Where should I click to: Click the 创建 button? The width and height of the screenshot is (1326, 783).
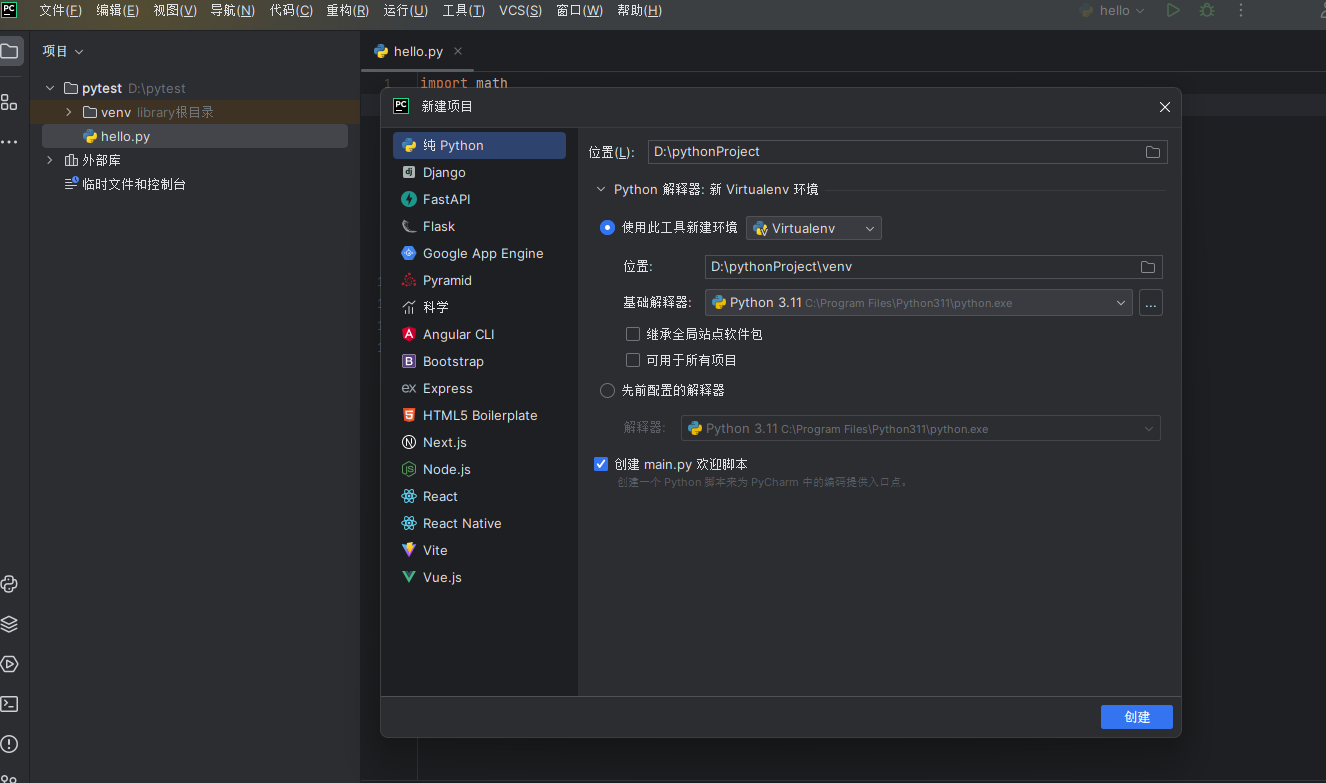coord(1137,717)
